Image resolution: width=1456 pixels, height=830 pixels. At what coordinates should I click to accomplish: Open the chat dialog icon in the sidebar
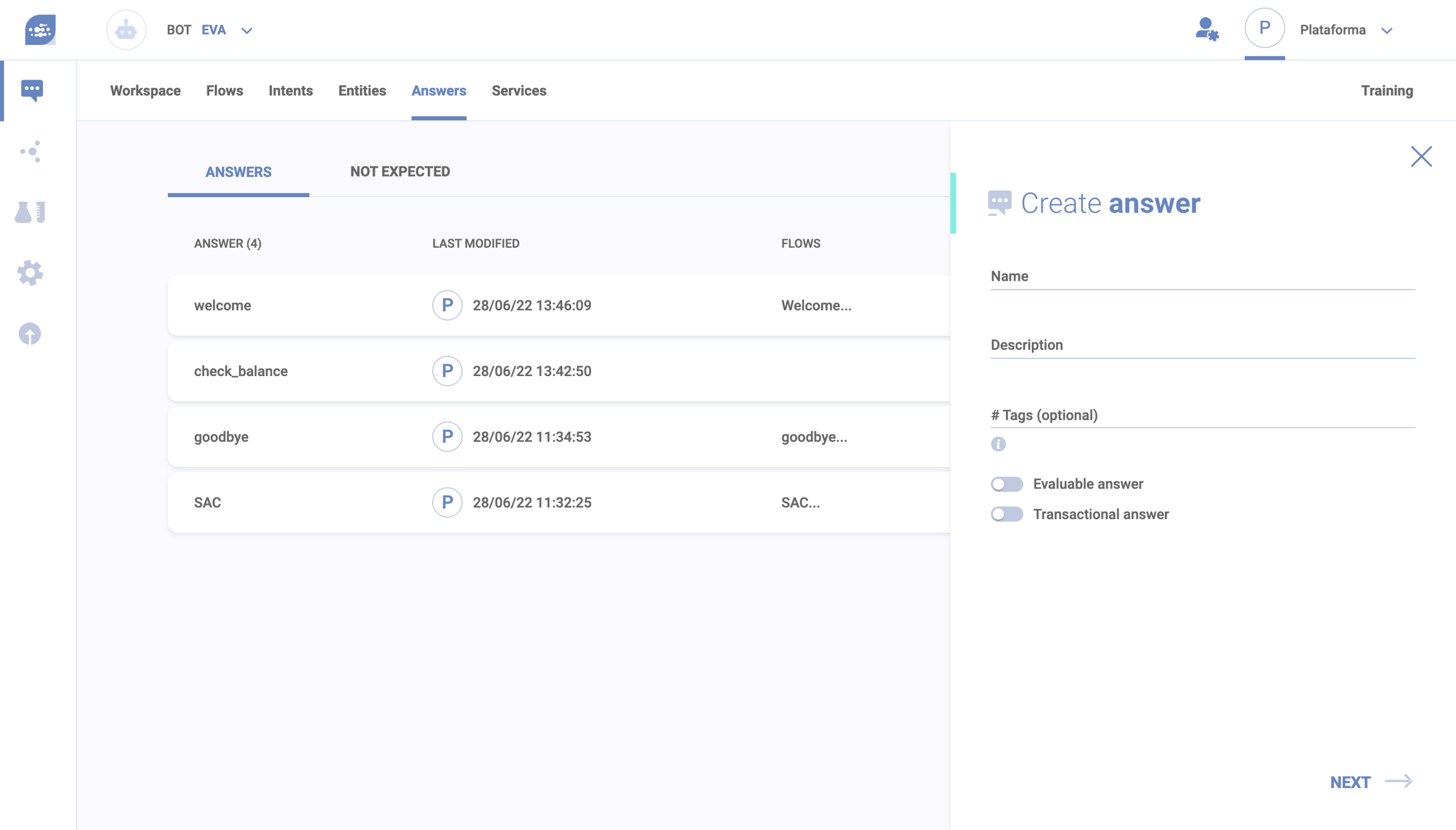click(32, 90)
